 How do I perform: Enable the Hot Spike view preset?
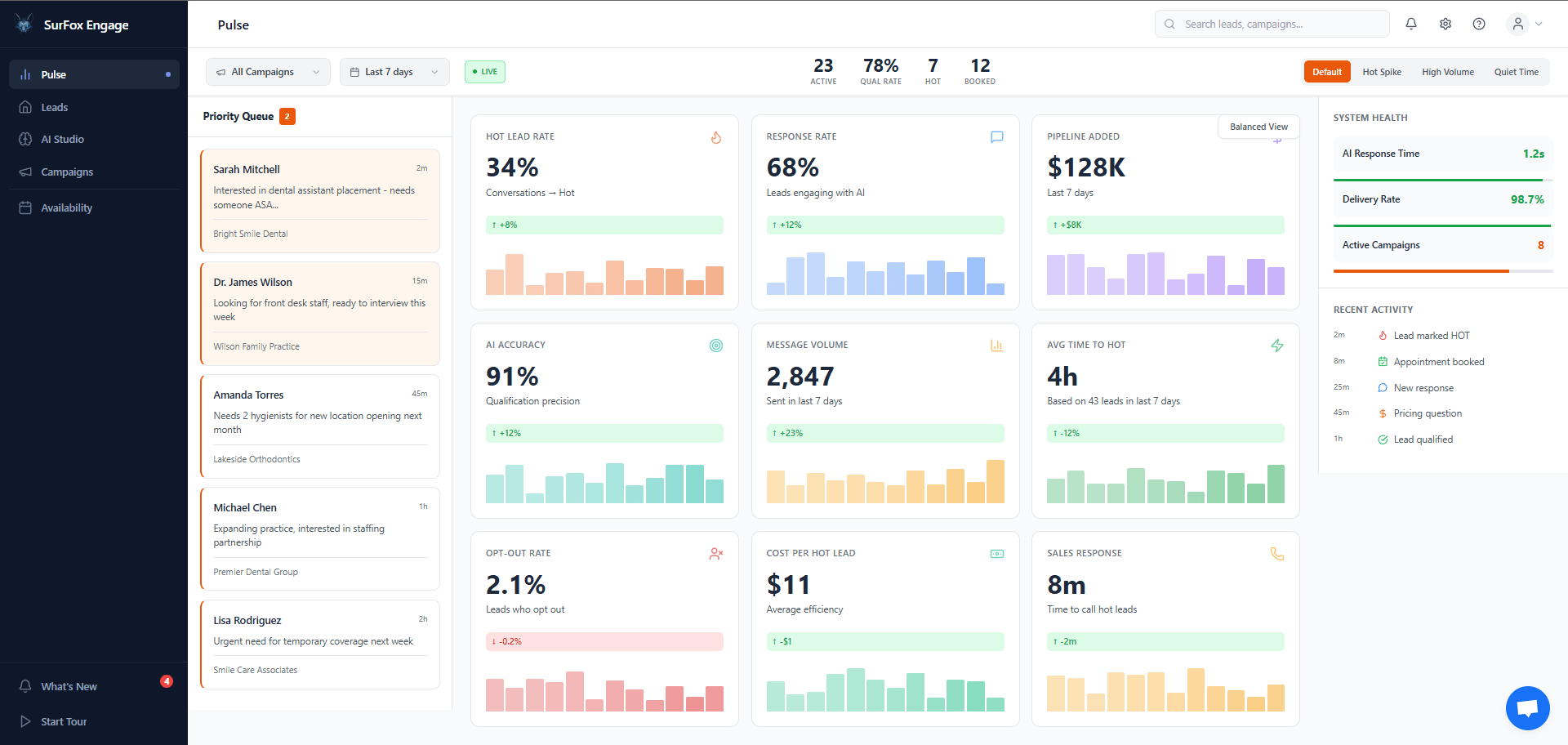click(1381, 71)
